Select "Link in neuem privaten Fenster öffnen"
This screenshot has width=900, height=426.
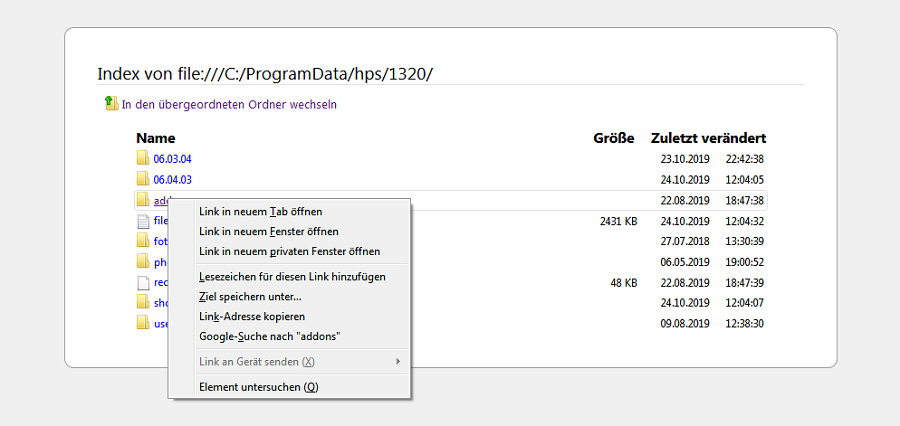[x=289, y=251]
